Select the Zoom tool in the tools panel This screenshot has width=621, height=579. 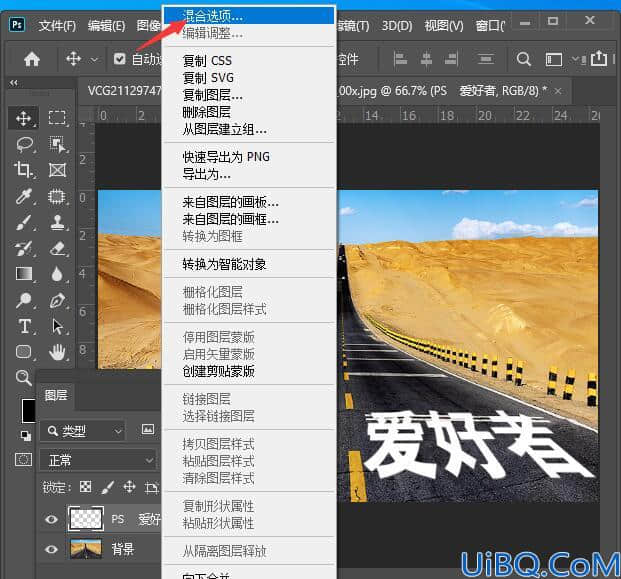click(23, 378)
